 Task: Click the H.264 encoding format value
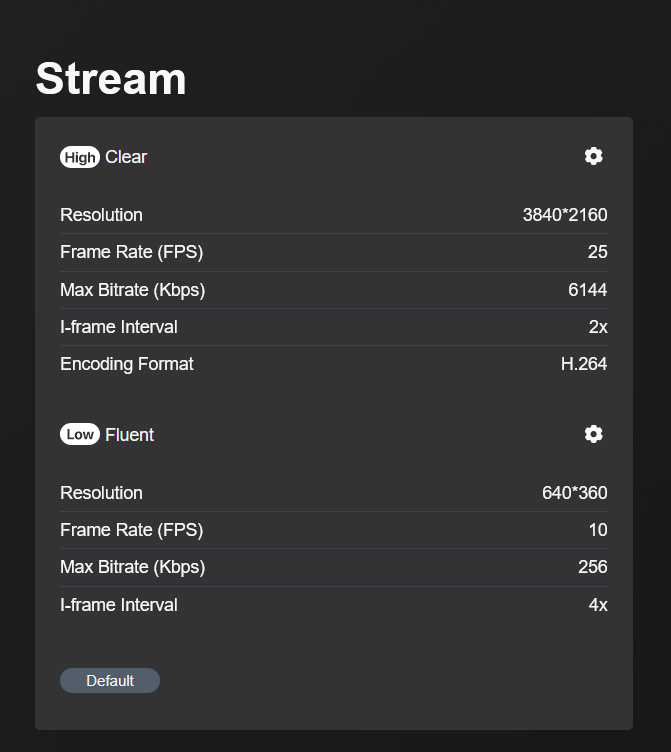click(x=584, y=364)
